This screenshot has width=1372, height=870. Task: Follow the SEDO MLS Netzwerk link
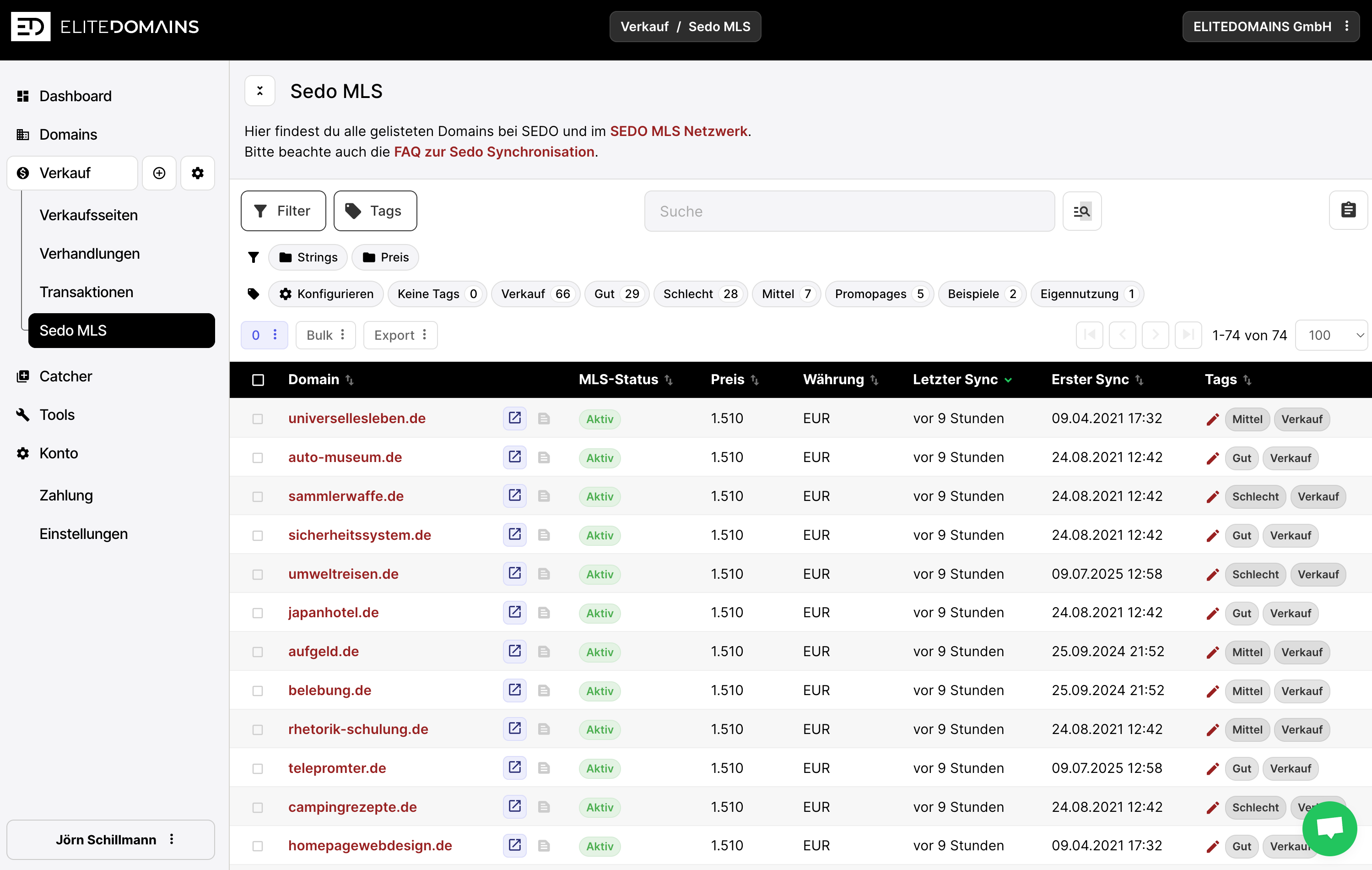[679, 131]
